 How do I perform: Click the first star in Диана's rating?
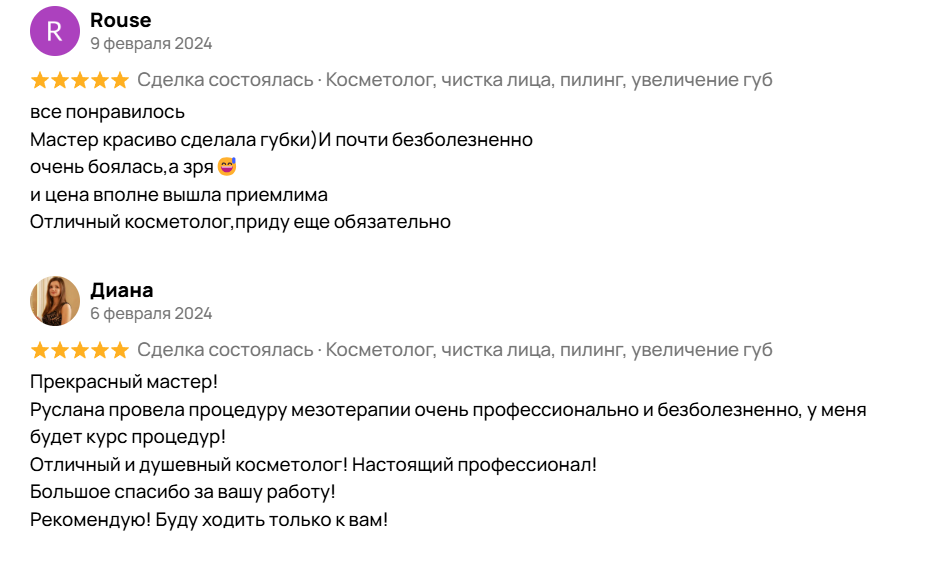pyautogui.click(x=40, y=350)
